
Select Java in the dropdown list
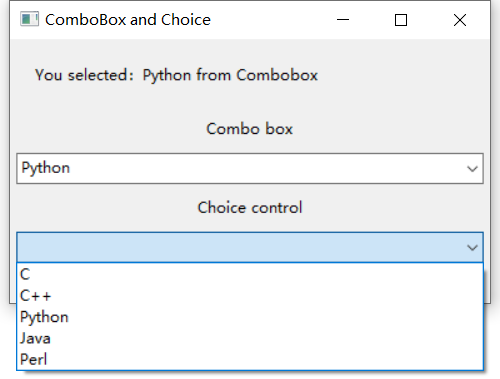coord(250,338)
